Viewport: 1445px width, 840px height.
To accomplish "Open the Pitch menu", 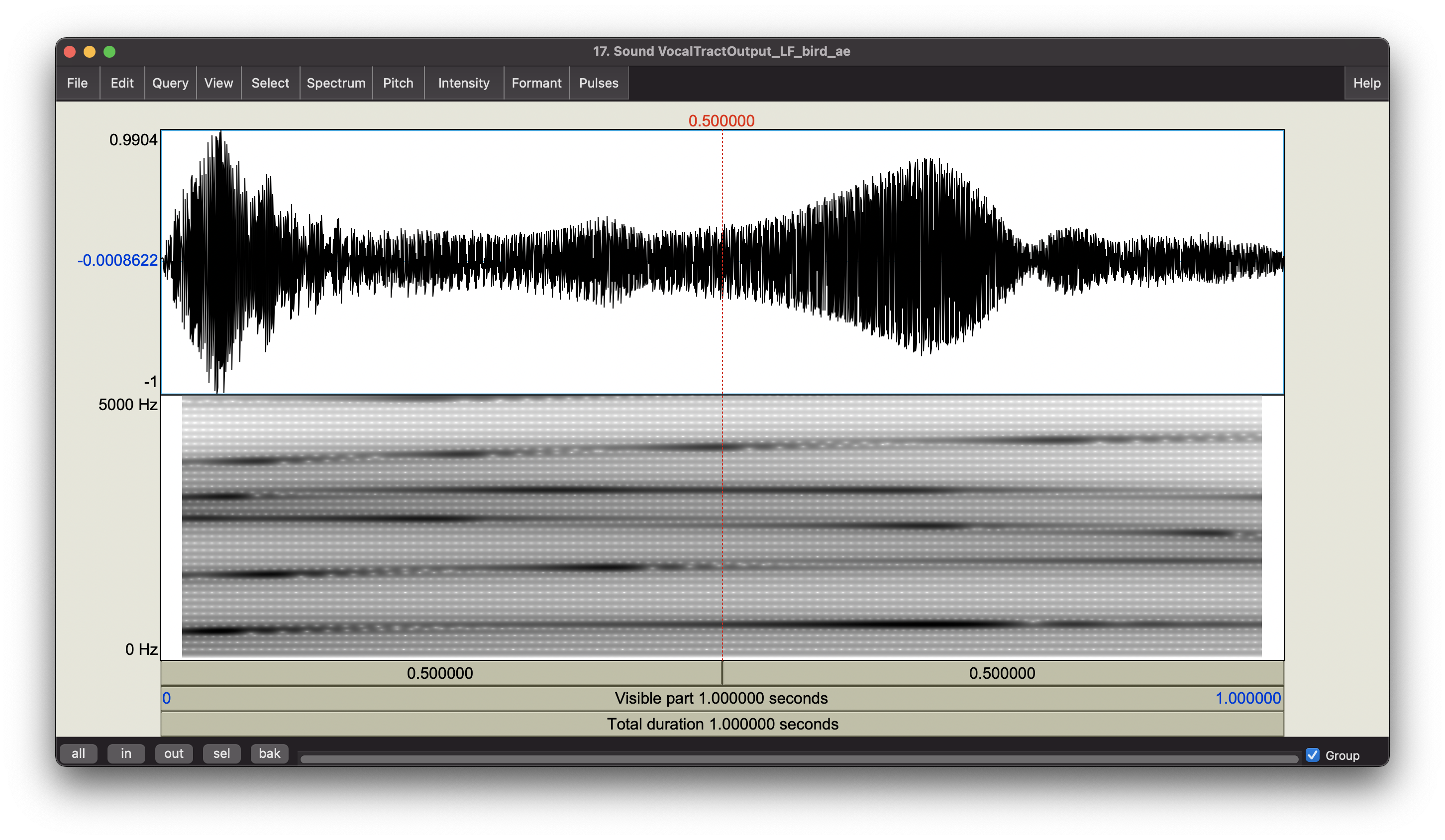I will [x=398, y=83].
